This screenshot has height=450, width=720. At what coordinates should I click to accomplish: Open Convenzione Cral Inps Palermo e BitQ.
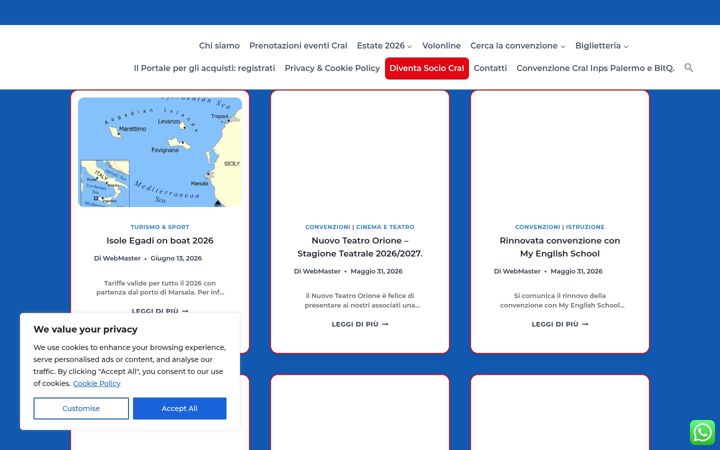(595, 68)
